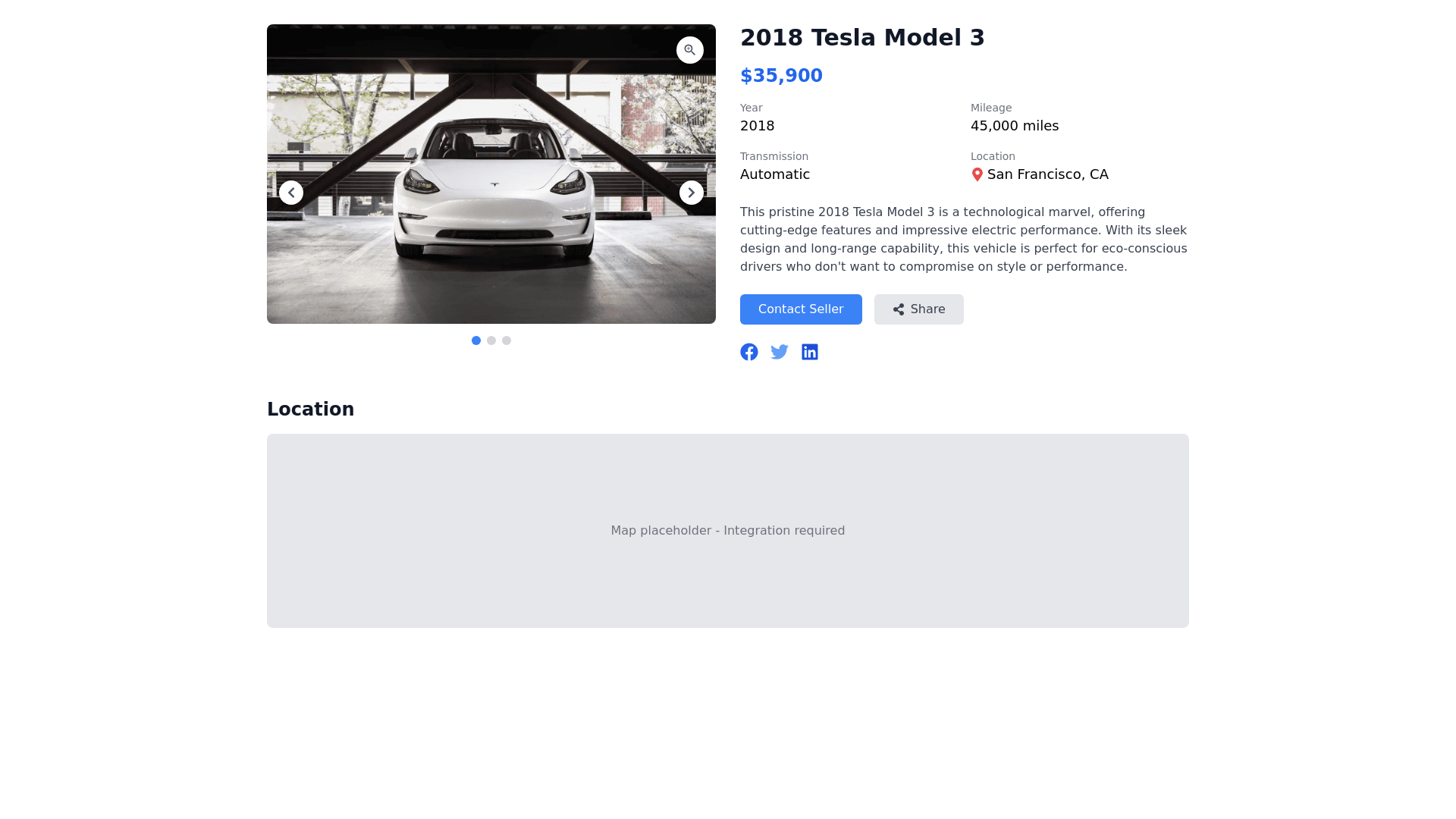Viewport: 1456px width, 819px height.
Task: Select the third carousel dot indicator
Action: (x=507, y=340)
